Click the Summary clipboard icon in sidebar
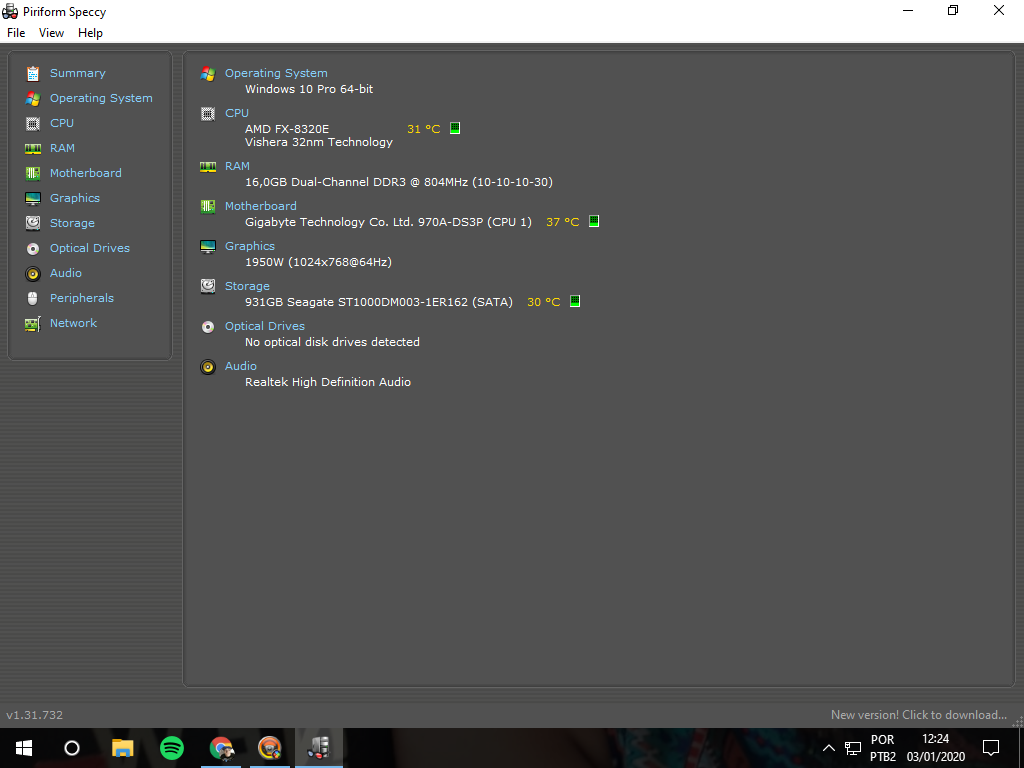The width and height of the screenshot is (1024, 768). (x=33, y=73)
